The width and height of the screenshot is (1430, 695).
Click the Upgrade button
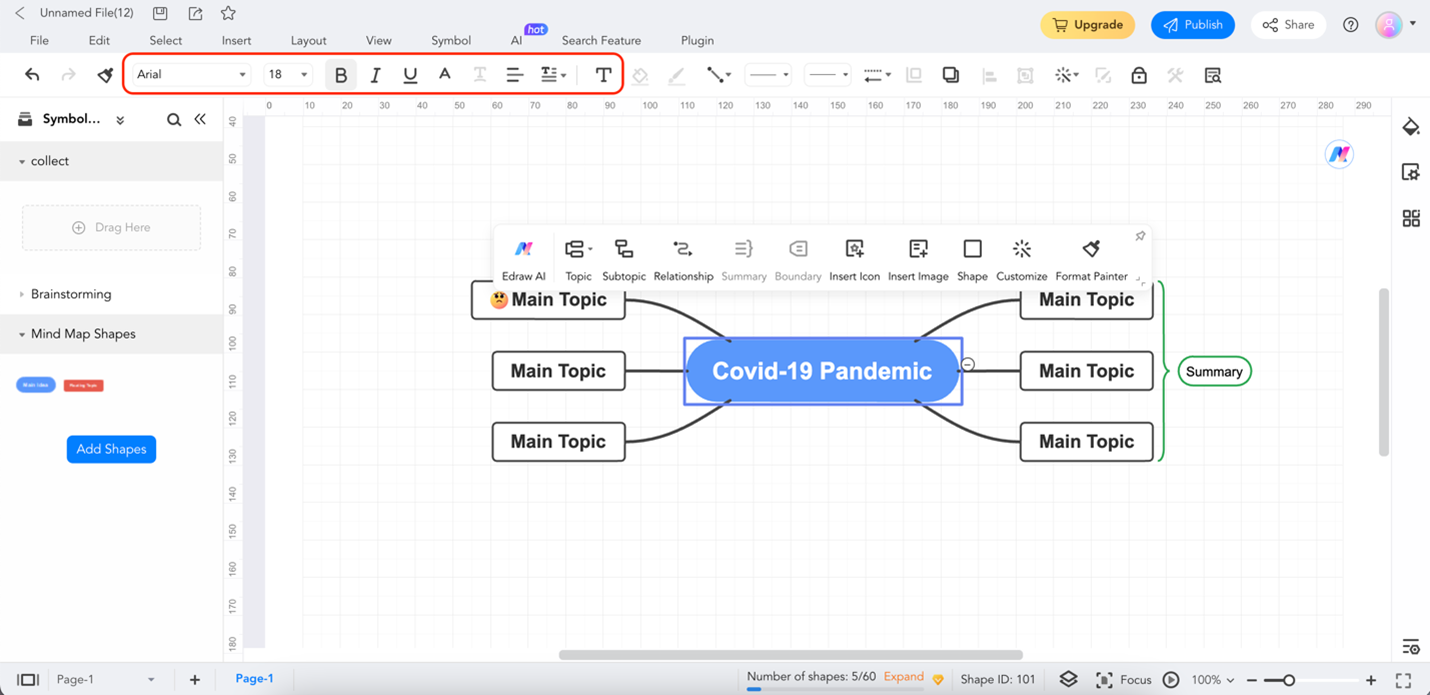(1087, 25)
